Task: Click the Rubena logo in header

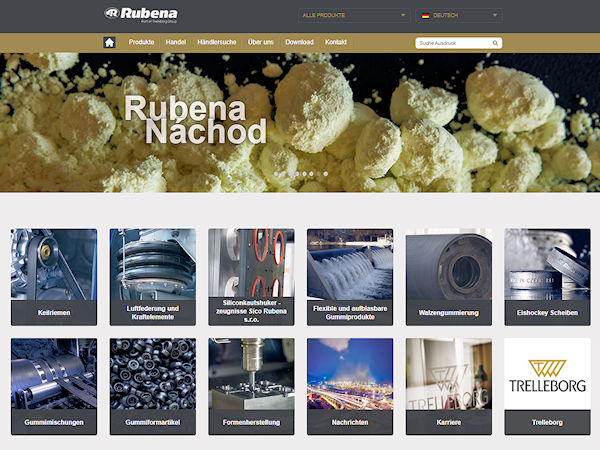Action: pyautogui.click(x=141, y=15)
